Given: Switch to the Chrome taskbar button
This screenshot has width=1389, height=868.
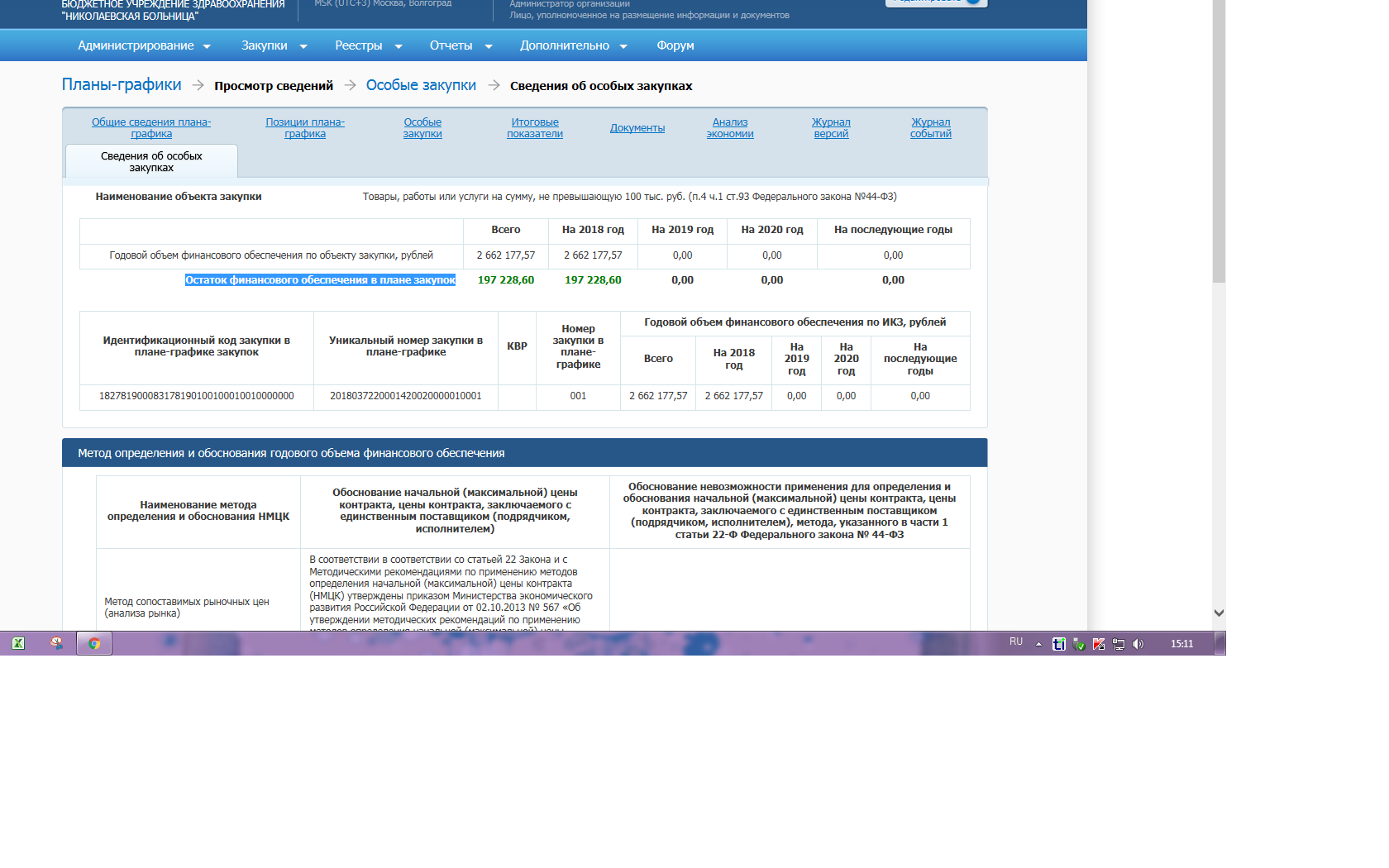Looking at the screenshot, I should pos(94,643).
